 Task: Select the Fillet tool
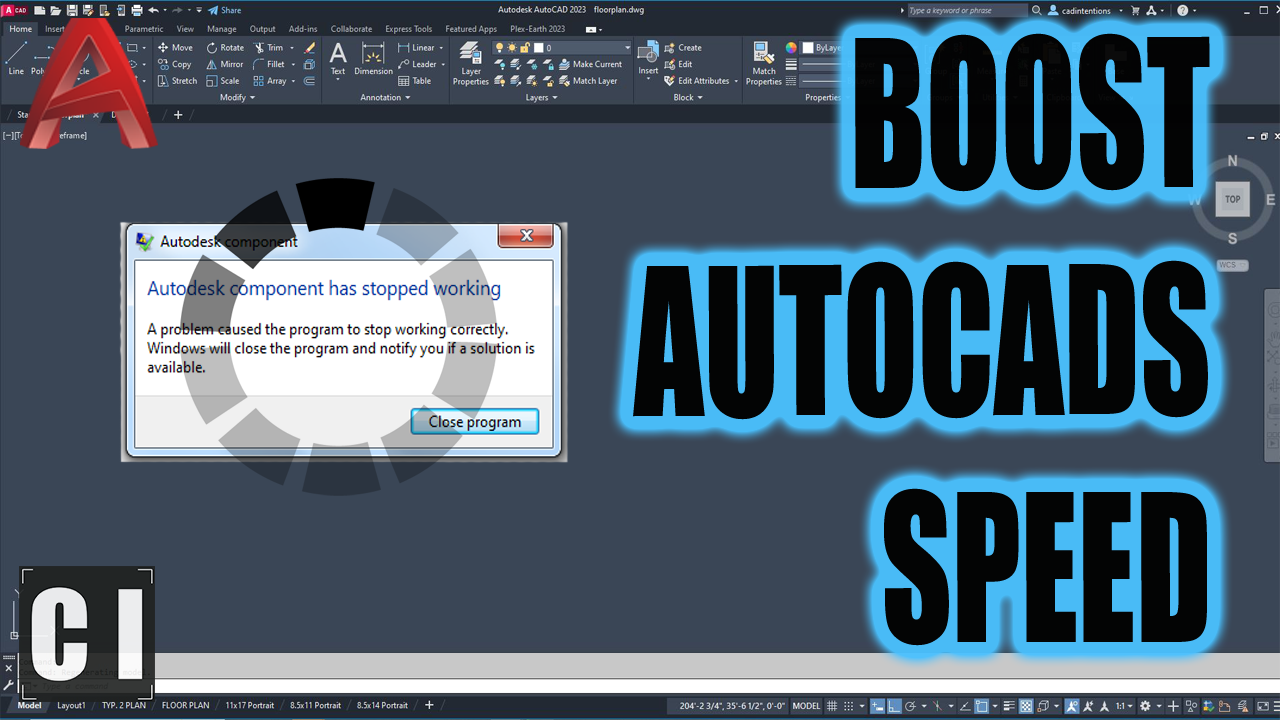click(269, 64)
